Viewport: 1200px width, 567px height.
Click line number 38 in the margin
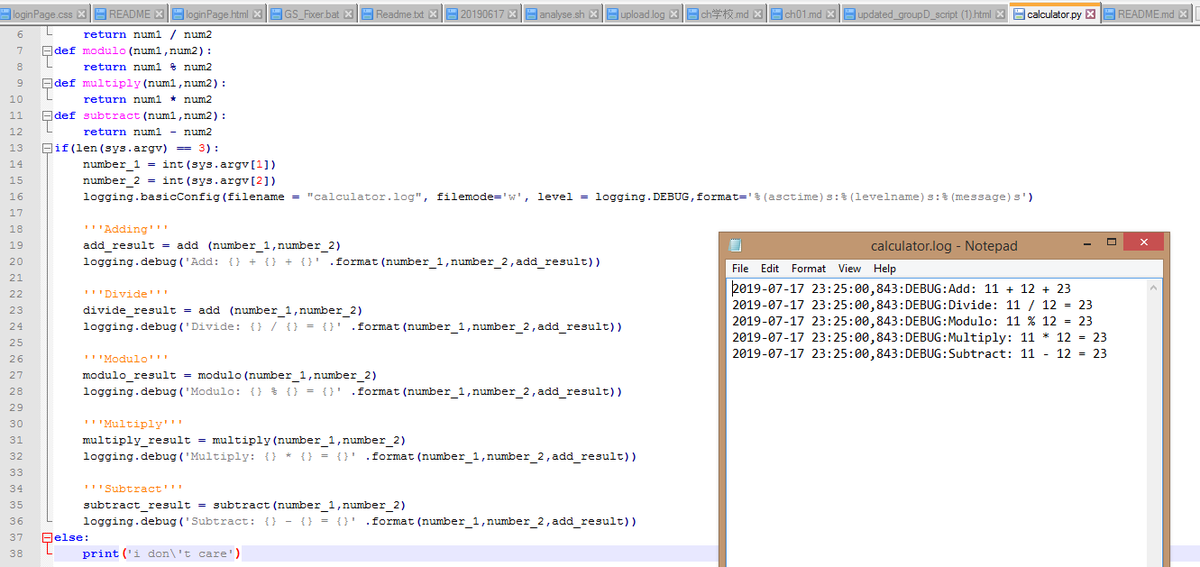coord(15,553)
